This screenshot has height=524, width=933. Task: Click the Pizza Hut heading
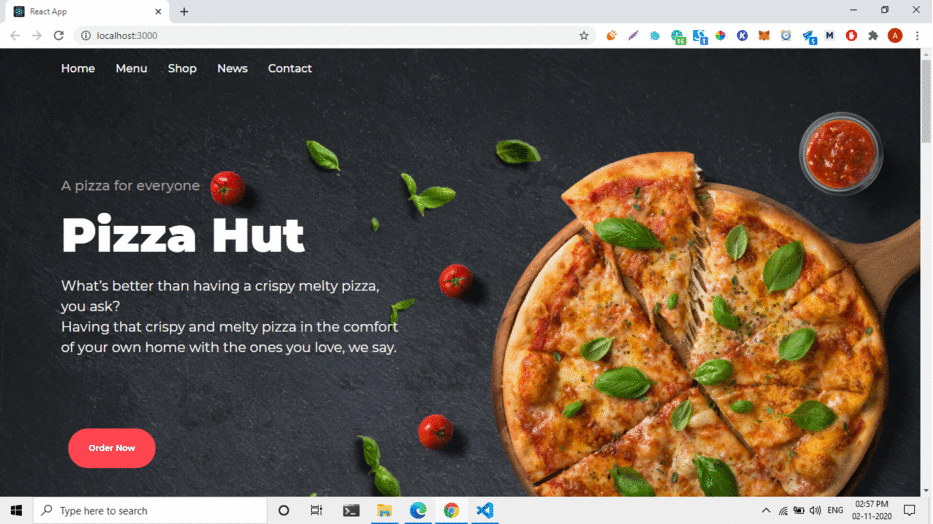183,235
